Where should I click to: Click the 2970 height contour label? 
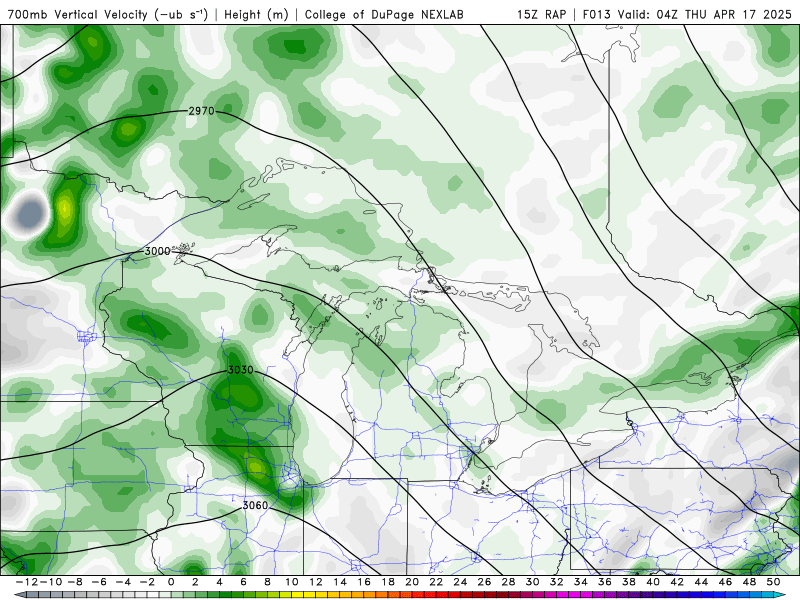point(202,111)
